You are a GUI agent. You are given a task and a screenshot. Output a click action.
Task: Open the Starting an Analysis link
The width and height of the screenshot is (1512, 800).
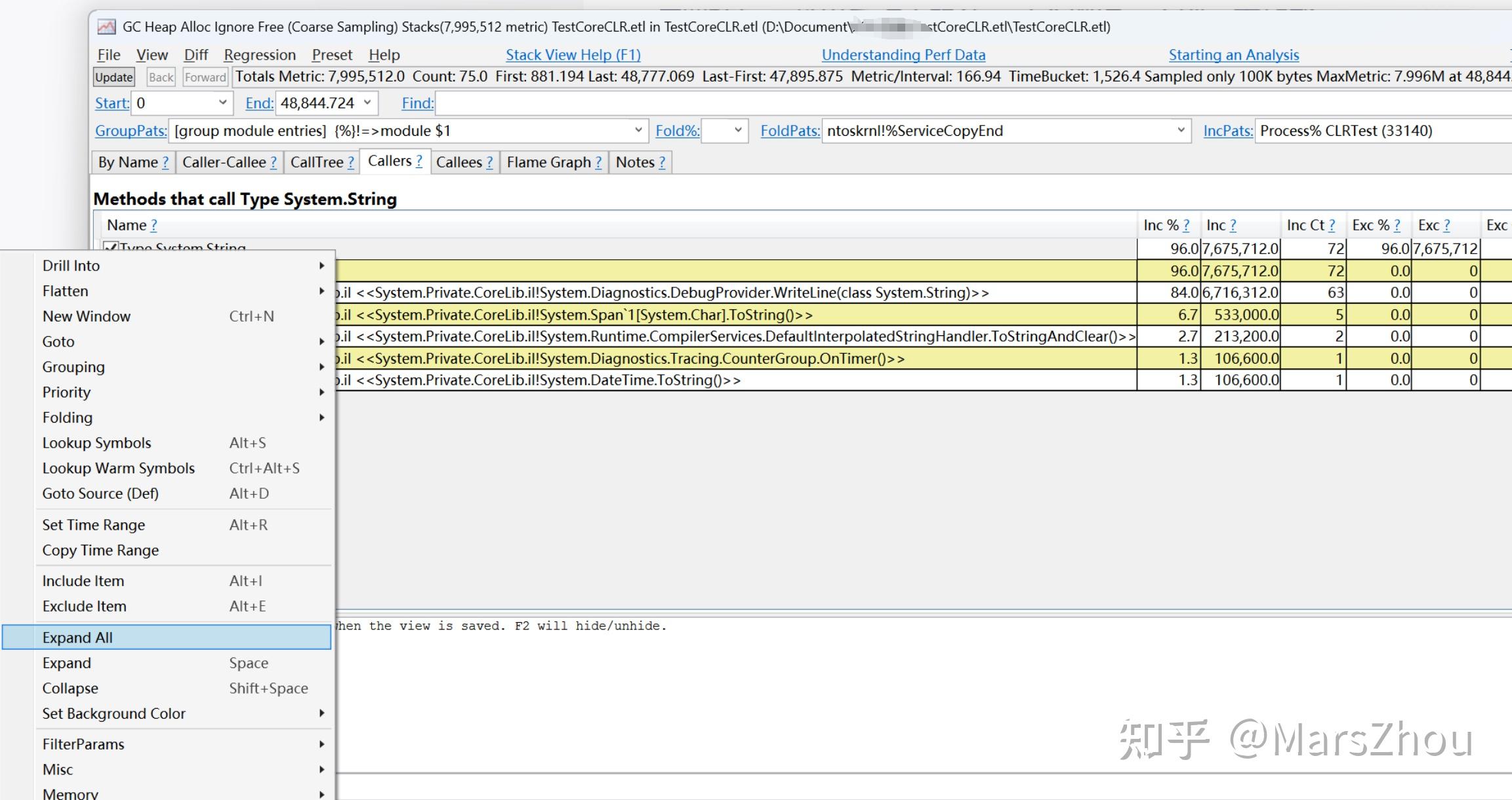[1233, 54]
